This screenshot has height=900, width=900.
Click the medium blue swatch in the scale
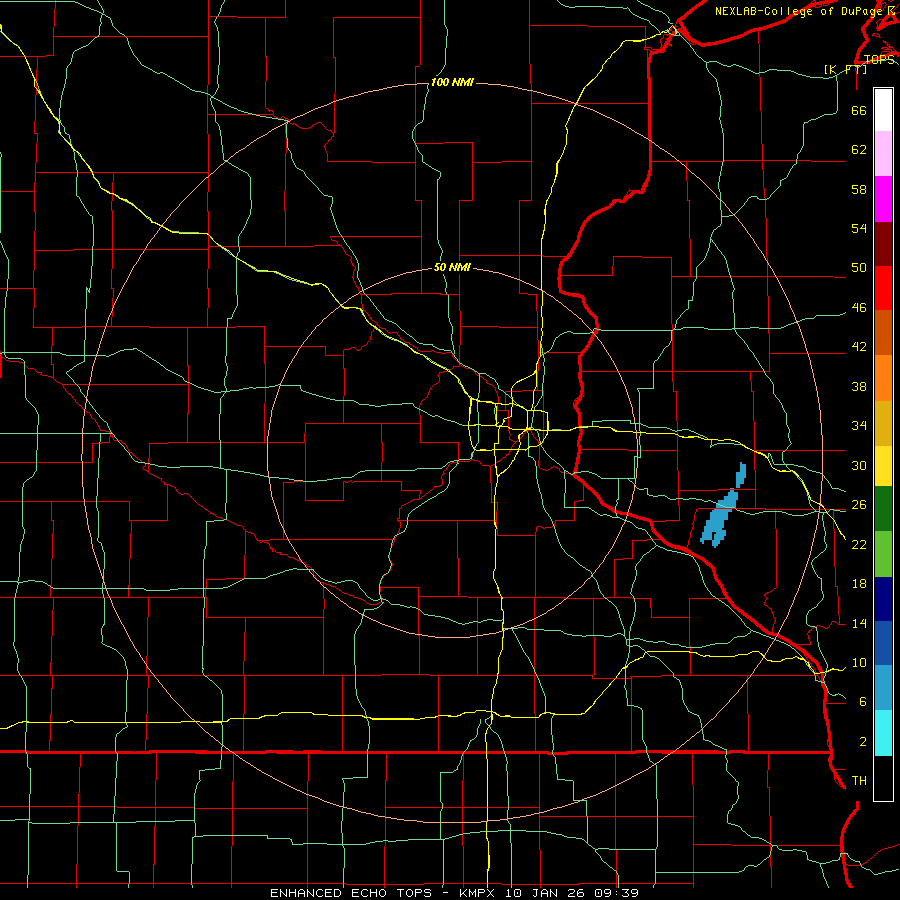883,643
